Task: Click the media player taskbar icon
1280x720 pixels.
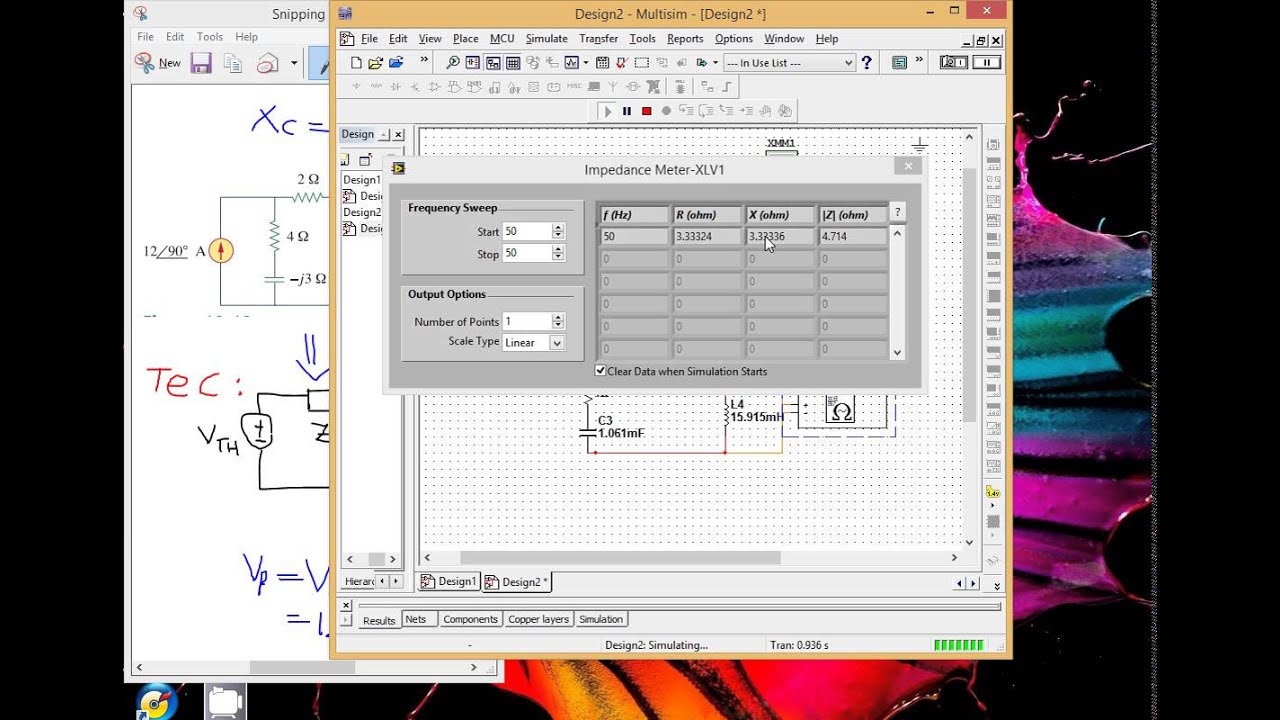Action: tap(157, 702)
